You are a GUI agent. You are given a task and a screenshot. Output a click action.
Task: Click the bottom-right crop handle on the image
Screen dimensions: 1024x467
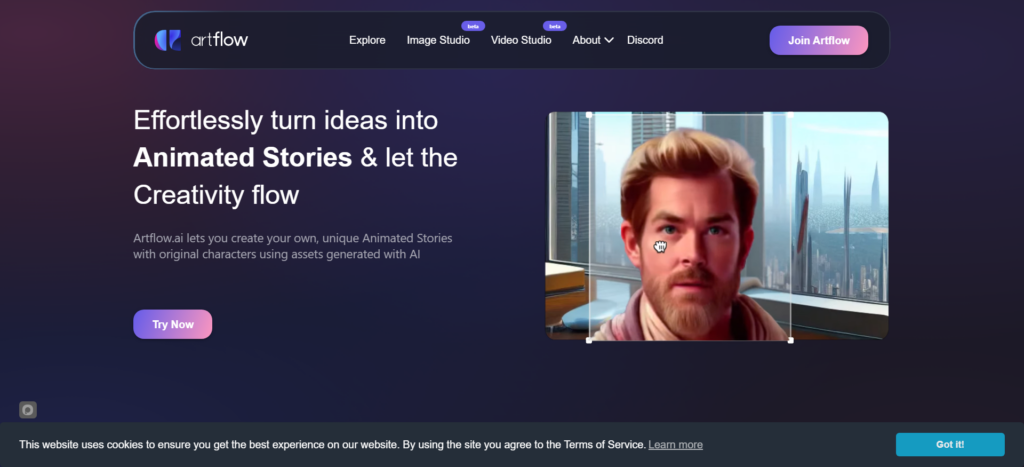point(791,340)
